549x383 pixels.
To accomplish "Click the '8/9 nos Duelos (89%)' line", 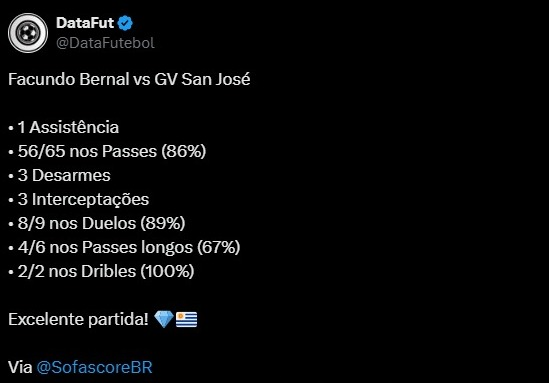I will coord(97,223).
